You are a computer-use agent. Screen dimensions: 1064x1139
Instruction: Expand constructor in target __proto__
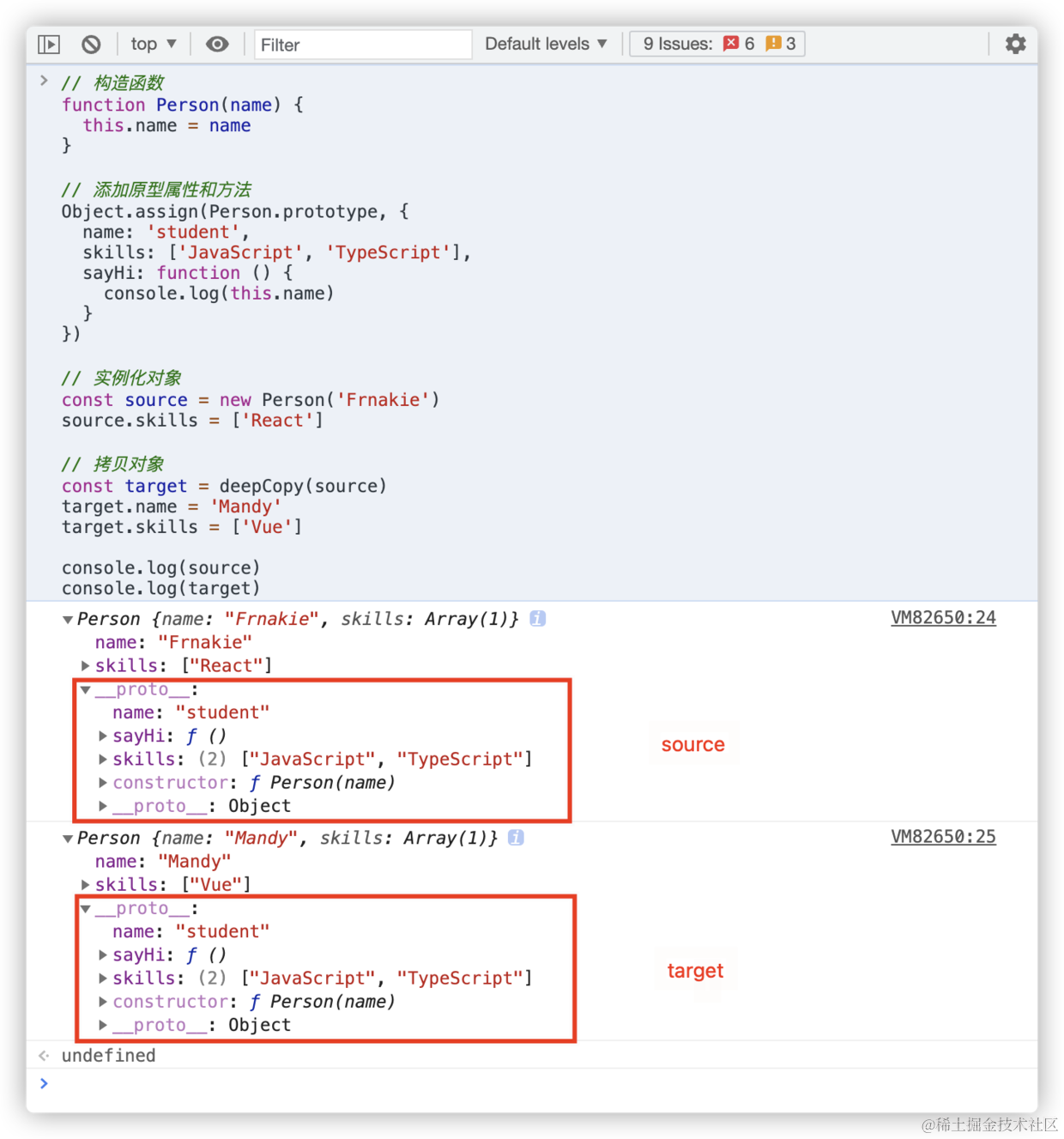coord(103,1001)
